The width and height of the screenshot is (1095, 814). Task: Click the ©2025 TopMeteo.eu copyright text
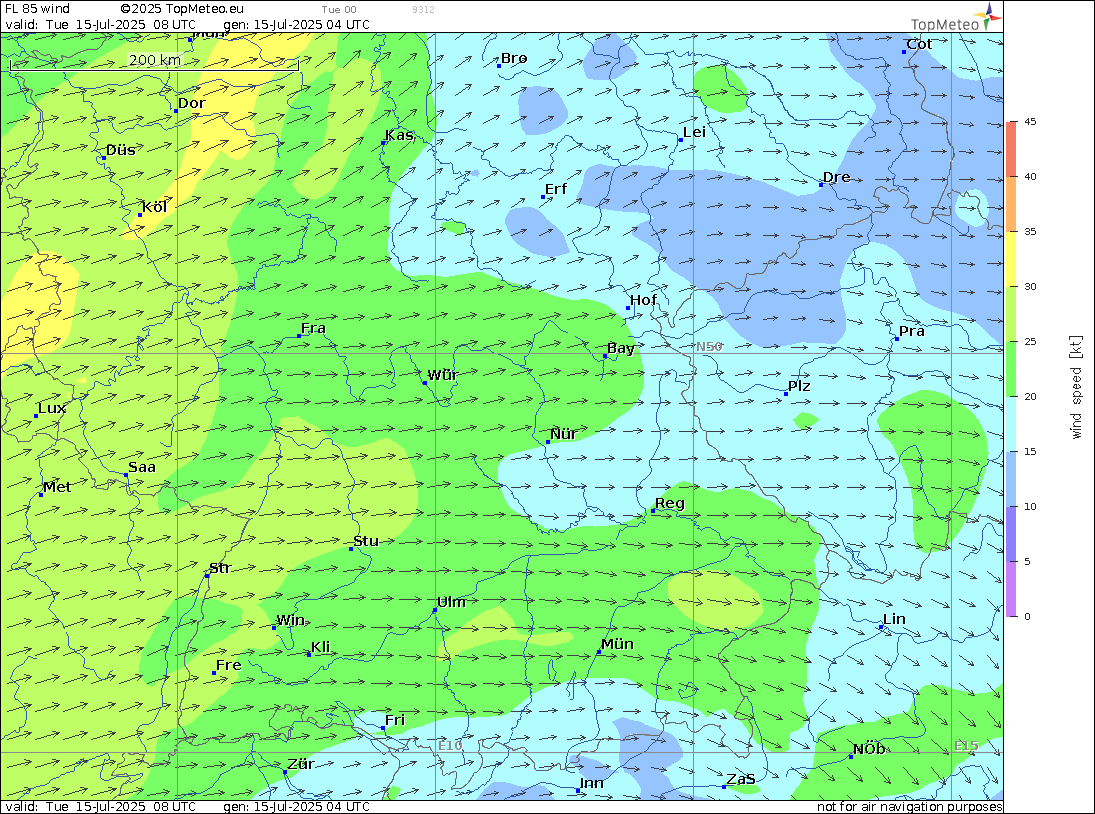coord(182,9)
